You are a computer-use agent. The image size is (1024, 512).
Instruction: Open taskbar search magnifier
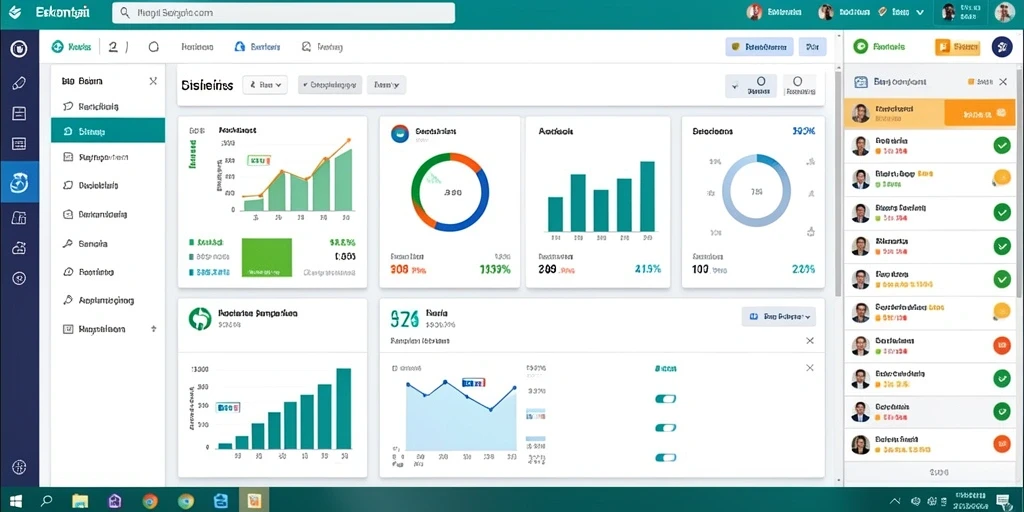pyautogui.click(x=46, y=502)
